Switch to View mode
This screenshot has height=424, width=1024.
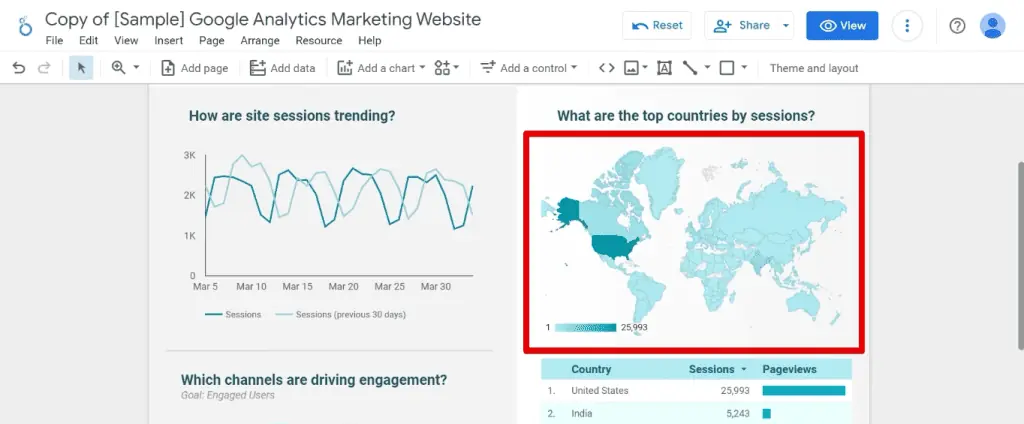pos(842,26)
